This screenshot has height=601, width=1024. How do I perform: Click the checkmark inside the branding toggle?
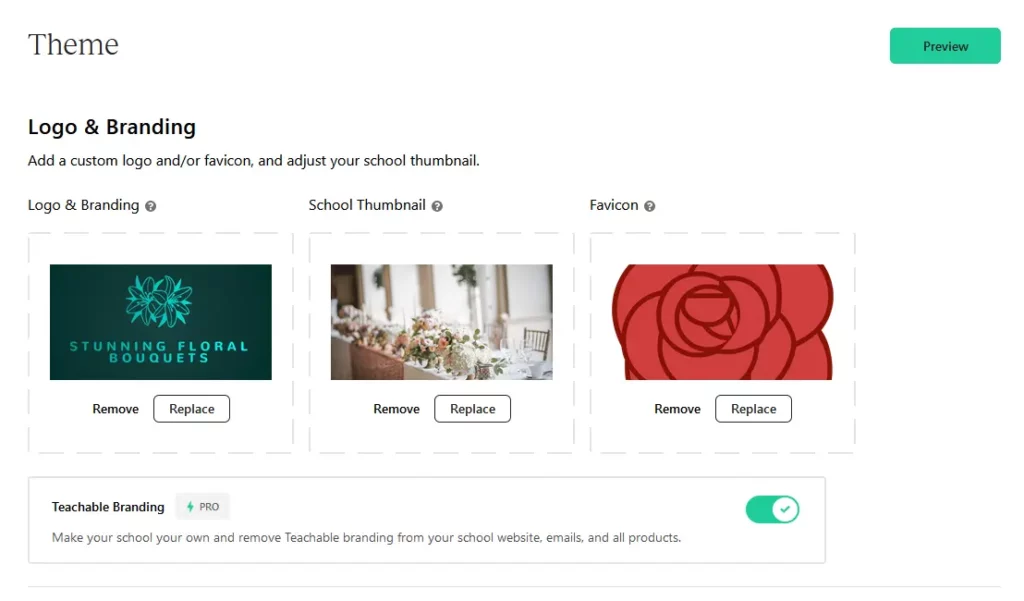pyautogui.click(x=783, y=509)
